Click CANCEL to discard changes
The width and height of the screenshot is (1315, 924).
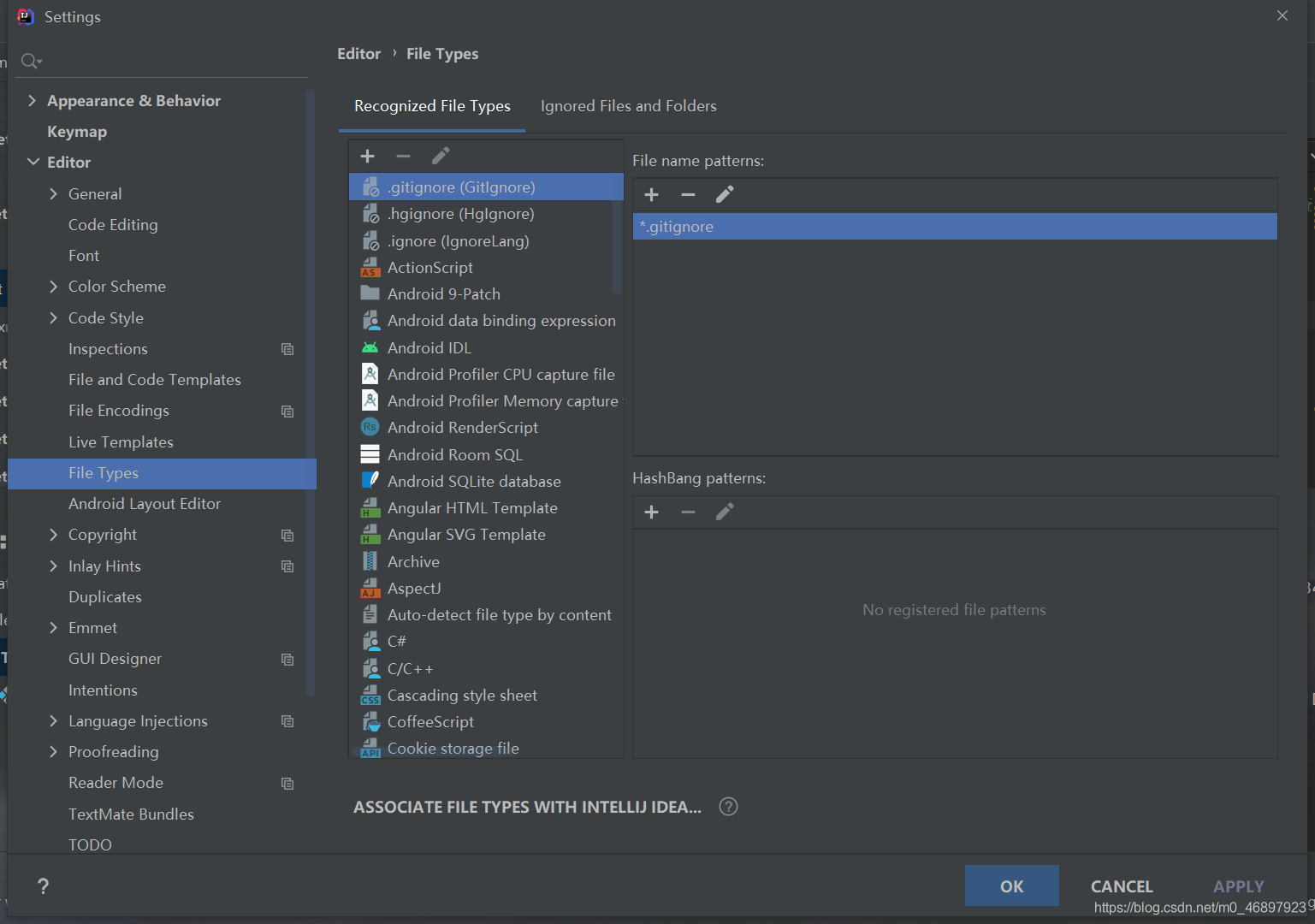(x=1122, y=886)
